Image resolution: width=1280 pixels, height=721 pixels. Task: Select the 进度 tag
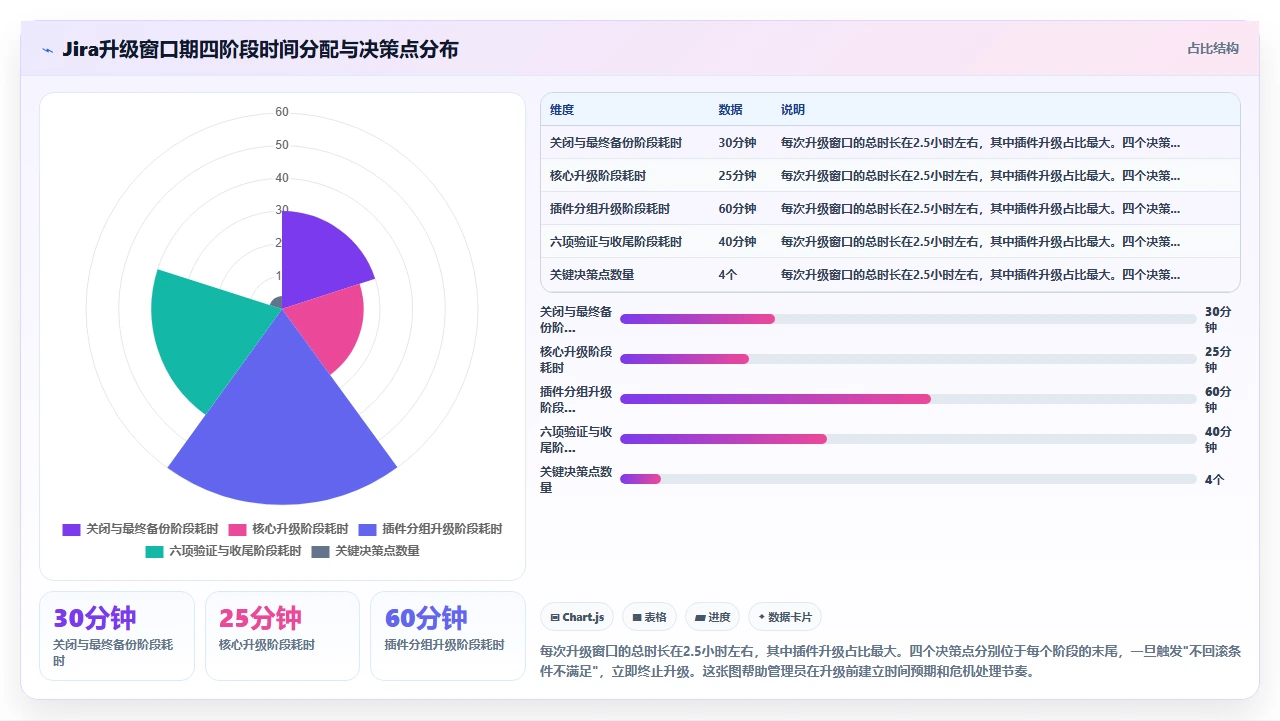713,617
